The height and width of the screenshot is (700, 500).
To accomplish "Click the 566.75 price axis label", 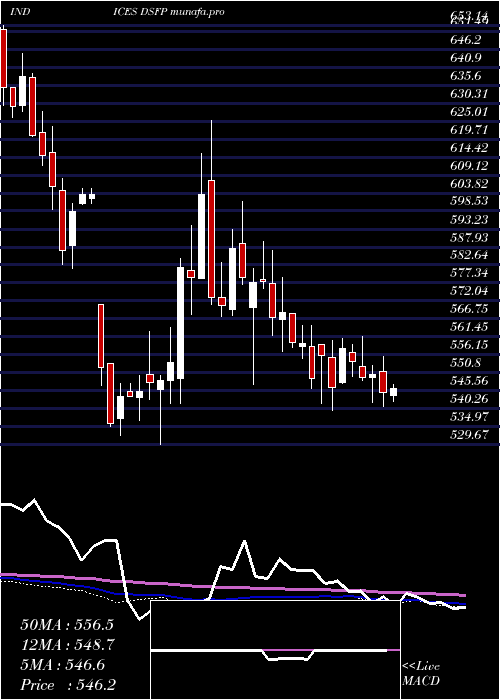I will tap(469, 309).
